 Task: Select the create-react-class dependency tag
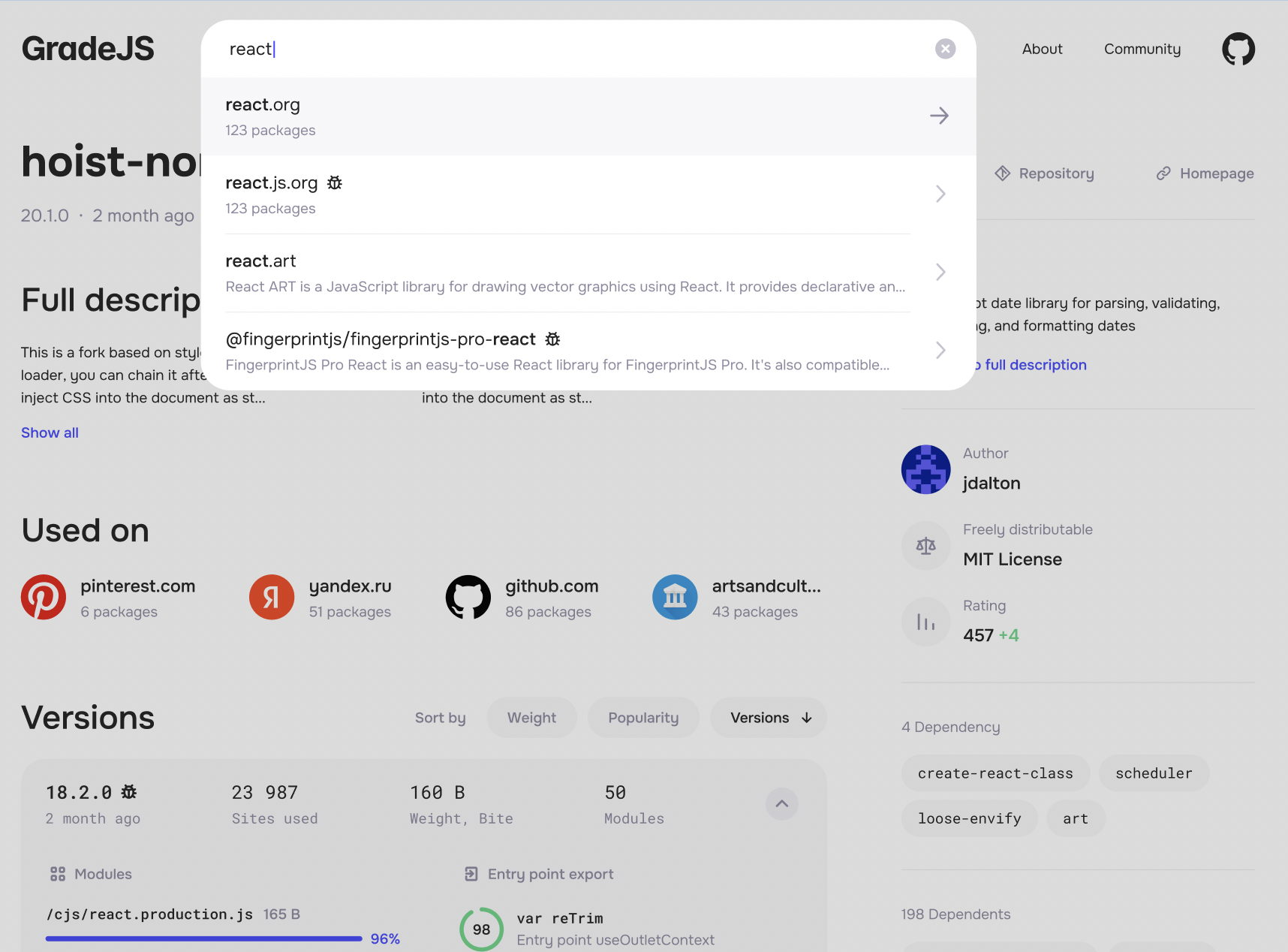pyautogui.click(x=995, y=773)
